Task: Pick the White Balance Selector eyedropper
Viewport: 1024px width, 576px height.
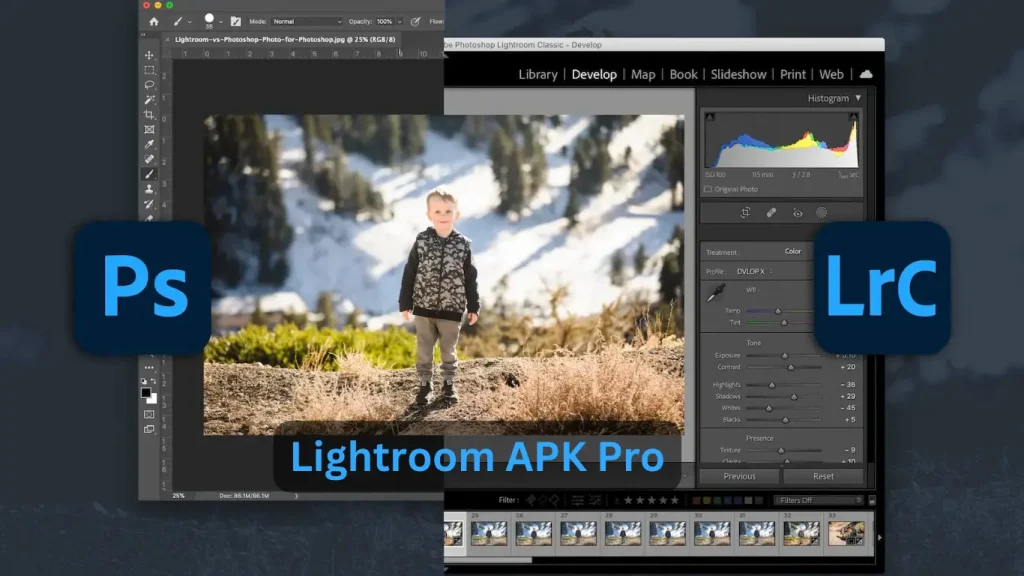Action: pyautogui.click(x=716, y=293)
